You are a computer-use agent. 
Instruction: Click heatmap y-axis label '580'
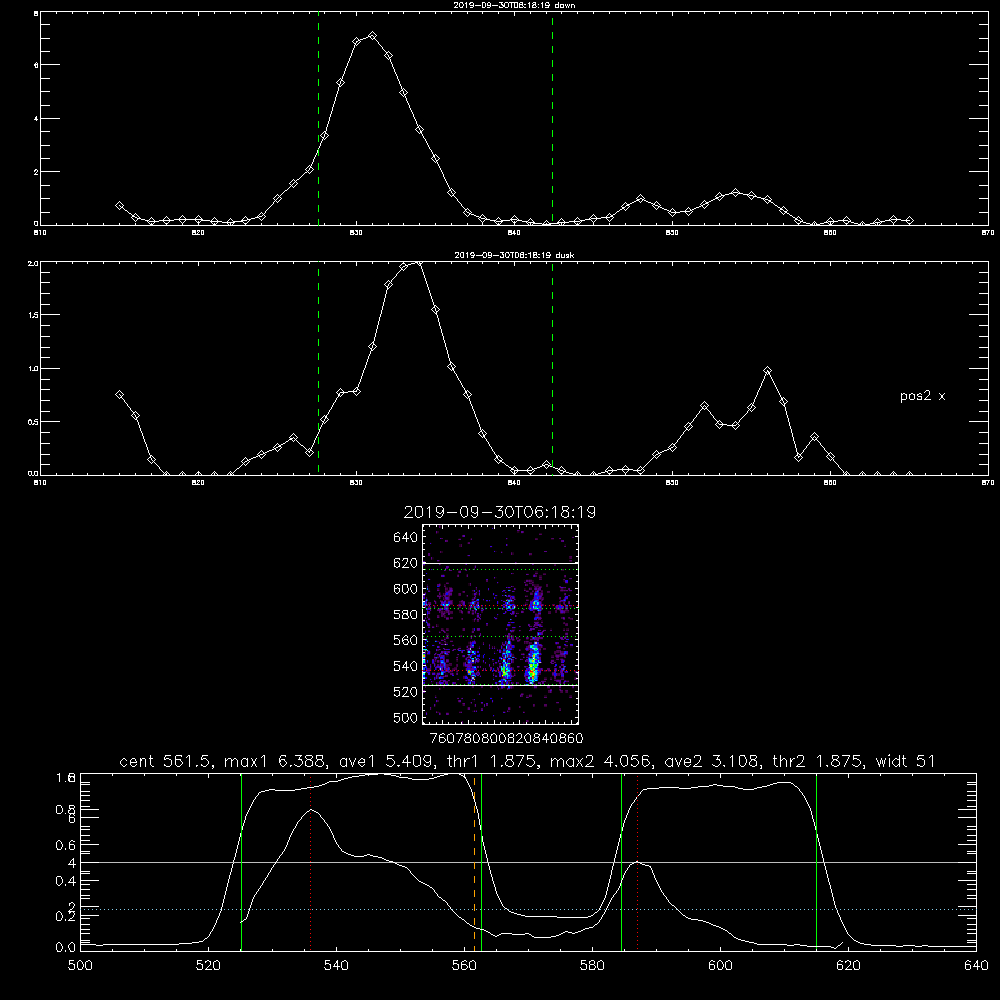click(x=406, y=615)
